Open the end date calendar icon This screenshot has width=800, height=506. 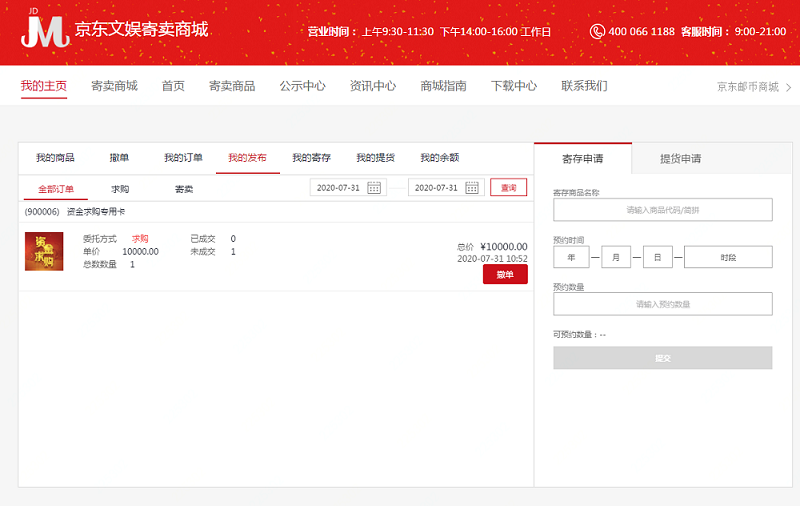[x=472, y=188]
